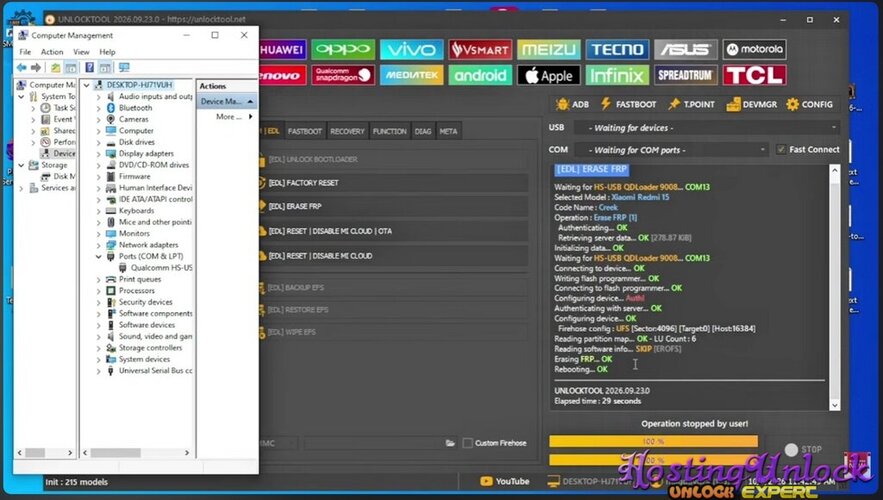Open the CONFIG settings
Image resolution: width=883 pixels, height=500 pixels.
pos(809,104)
